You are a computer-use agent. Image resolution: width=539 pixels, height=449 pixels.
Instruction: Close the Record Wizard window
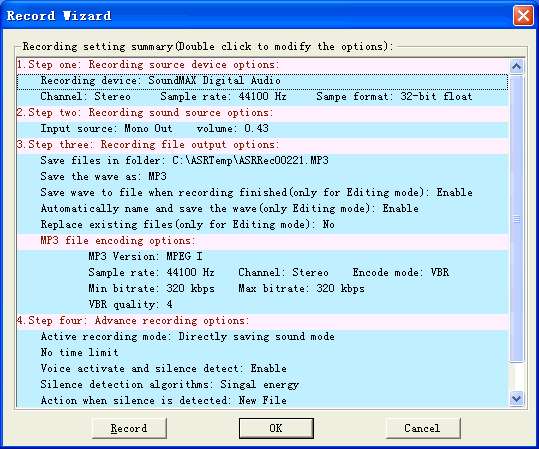(x=523, y=16)
